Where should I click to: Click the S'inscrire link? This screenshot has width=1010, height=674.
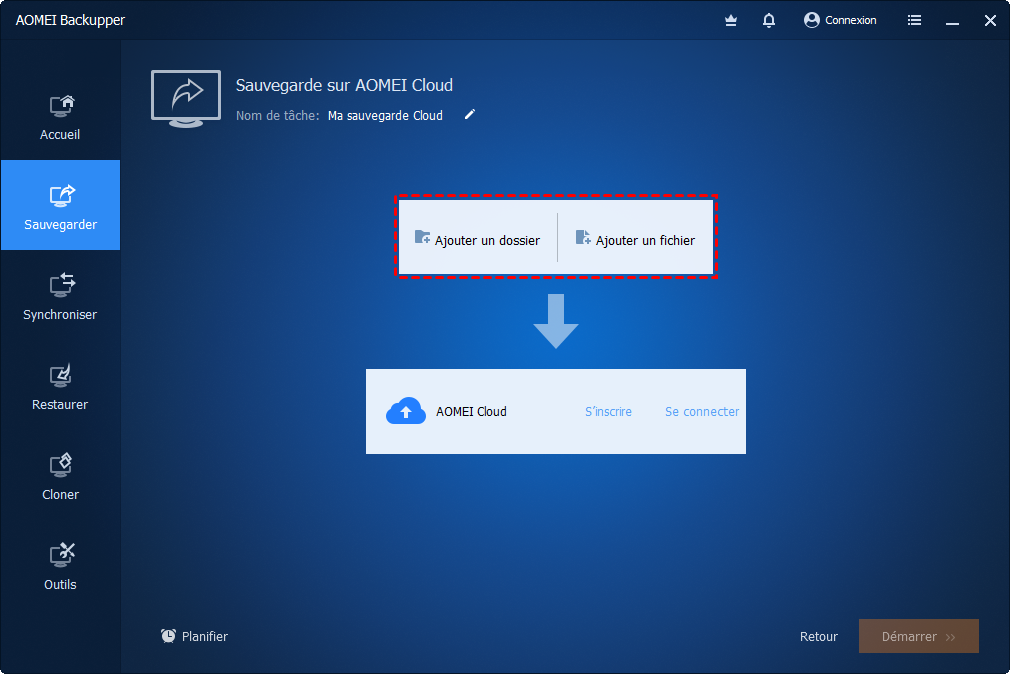click(x=608, y=411)
